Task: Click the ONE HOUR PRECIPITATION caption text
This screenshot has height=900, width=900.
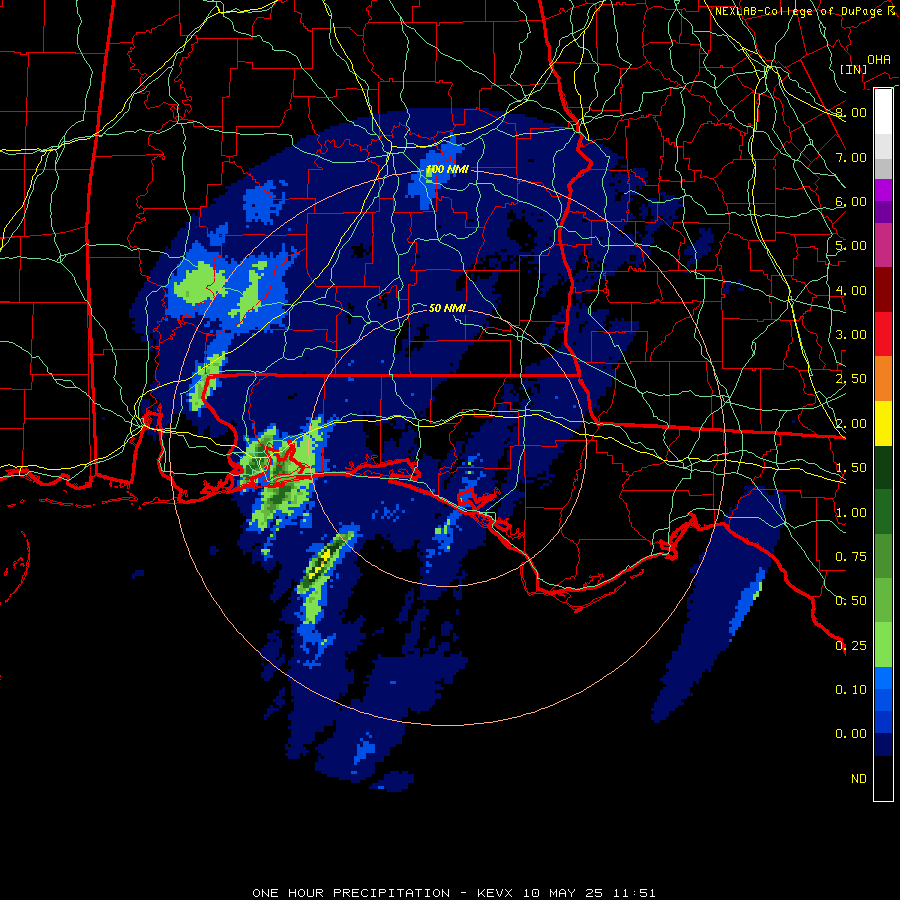Action: 351,893
